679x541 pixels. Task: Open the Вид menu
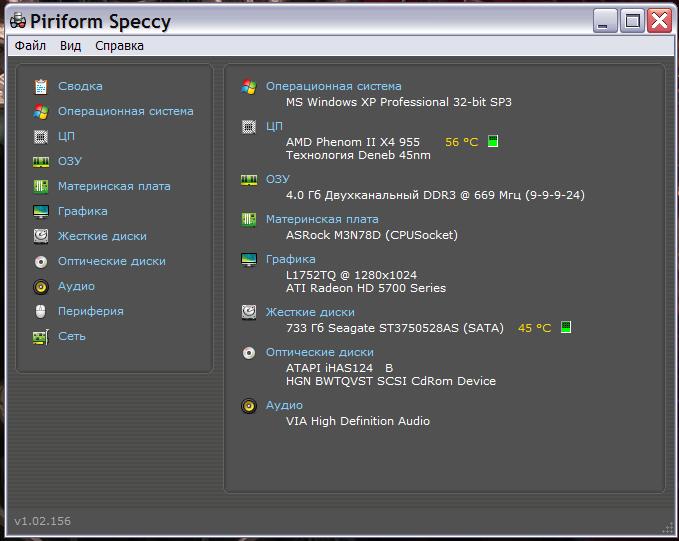point(70,46)
